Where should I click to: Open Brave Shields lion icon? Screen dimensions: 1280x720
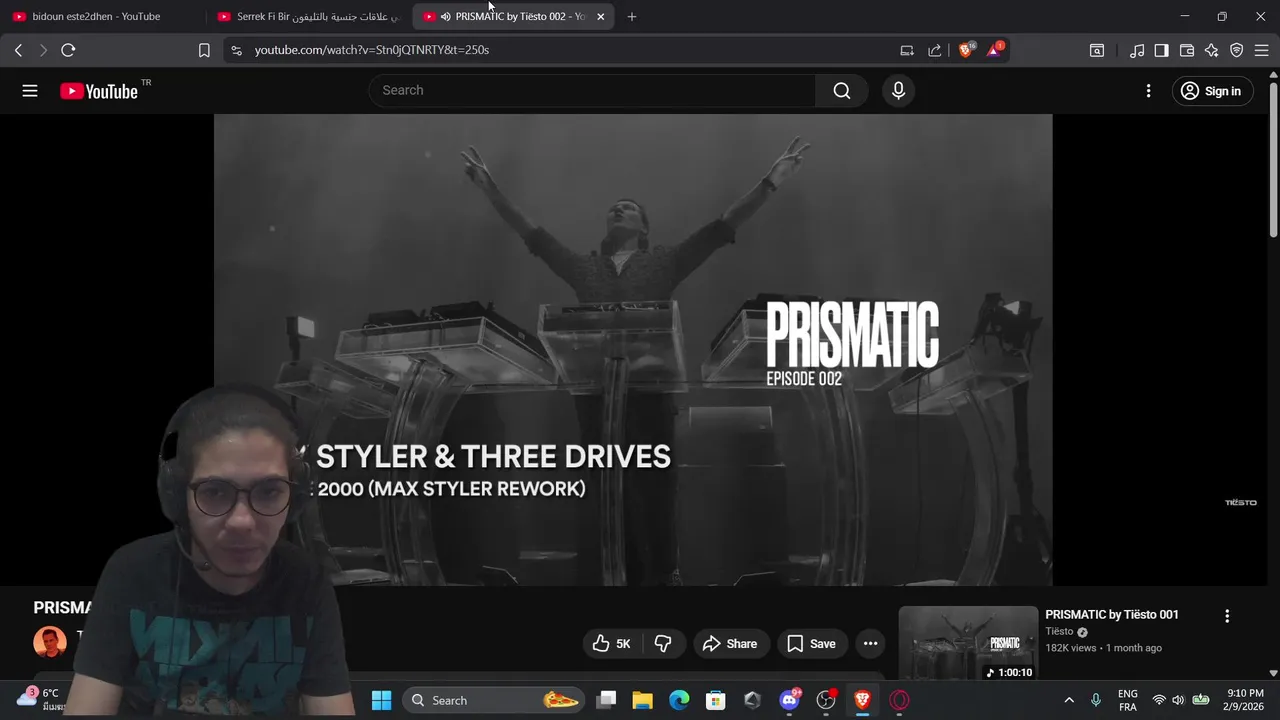pyautogui.click(x=966, y=50)
